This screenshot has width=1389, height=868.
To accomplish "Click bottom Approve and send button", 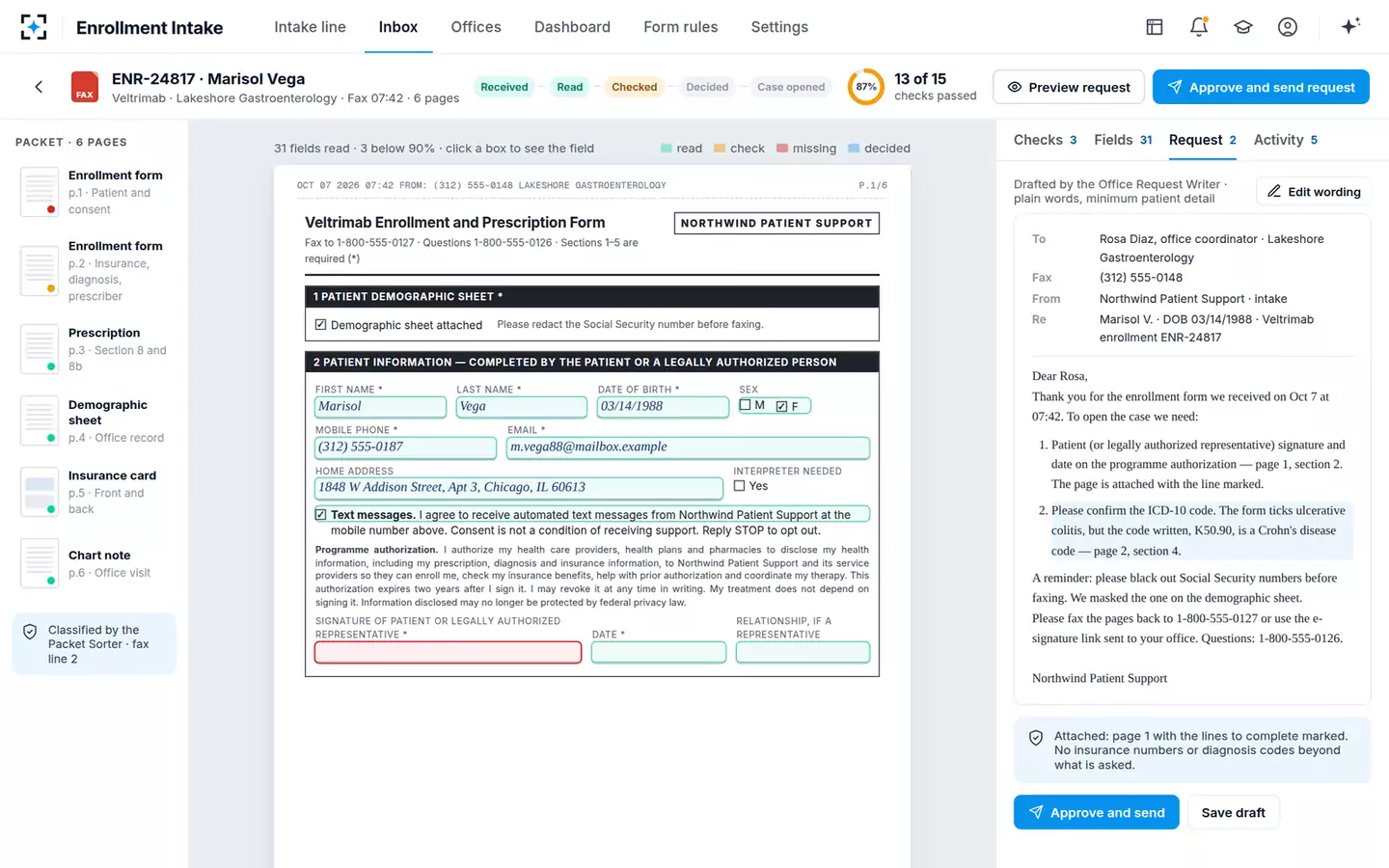I will (x=1096, y=812).
